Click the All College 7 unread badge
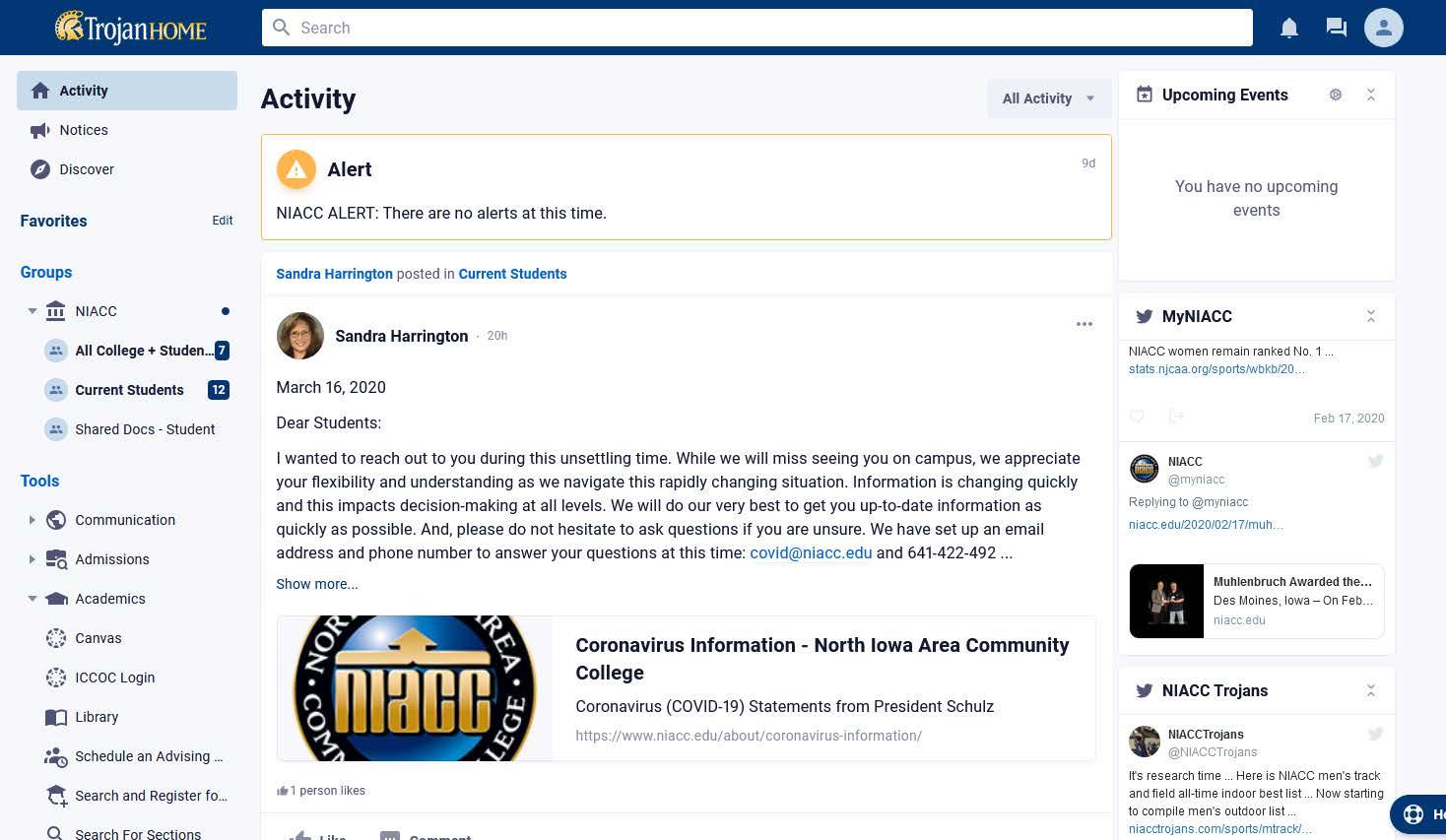This screenshot has height=840, width=1446. pyautogui.click(x=222, y=351)
